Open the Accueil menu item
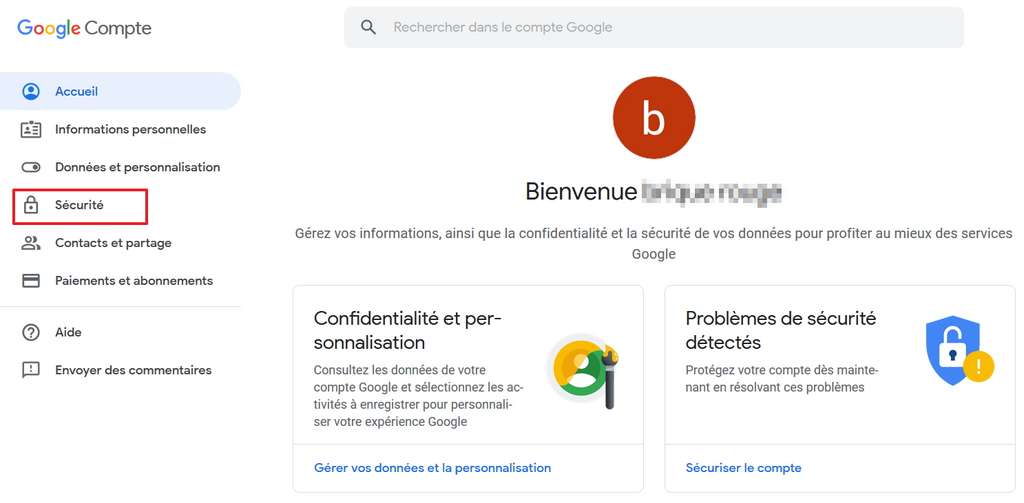Viewport: 1024px width, 503px height. point(77,92)
